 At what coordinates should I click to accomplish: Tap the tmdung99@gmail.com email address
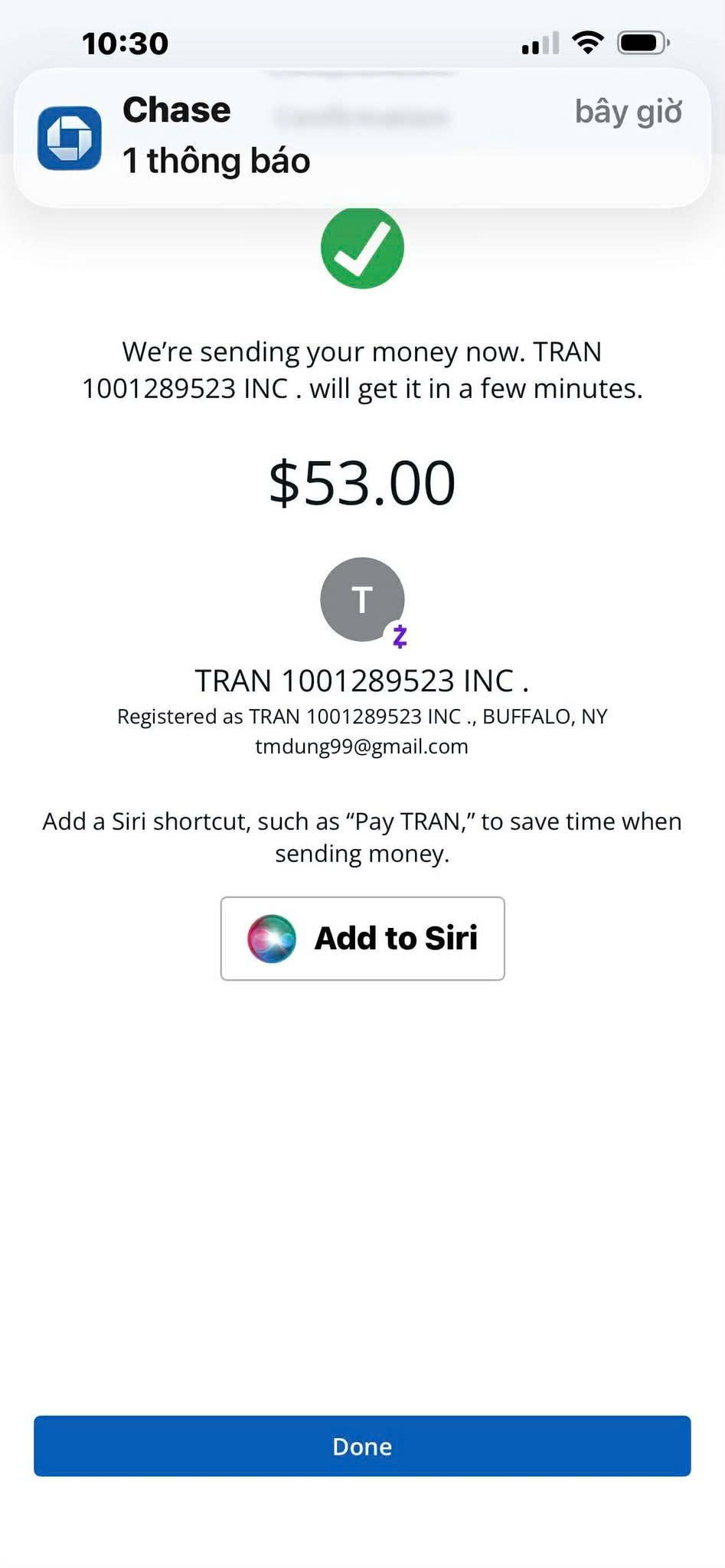pos(362,746)
